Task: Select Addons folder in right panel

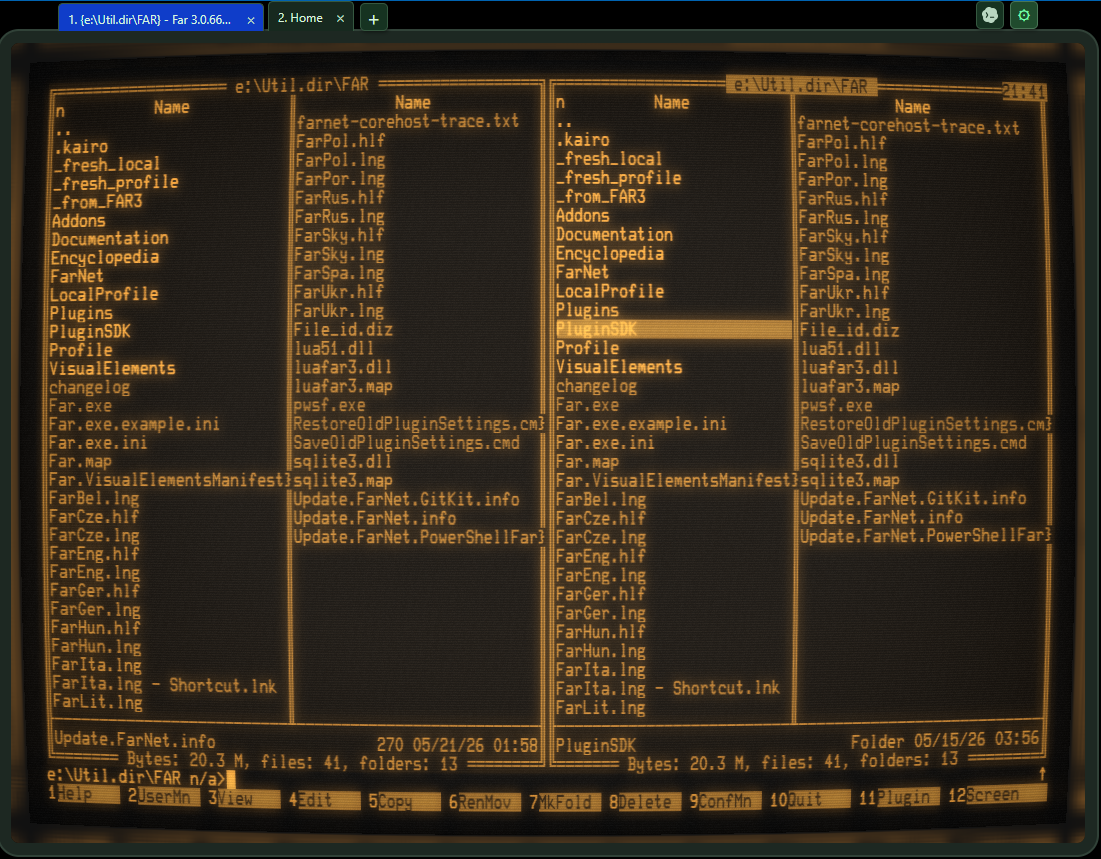Action: point(582,216)
